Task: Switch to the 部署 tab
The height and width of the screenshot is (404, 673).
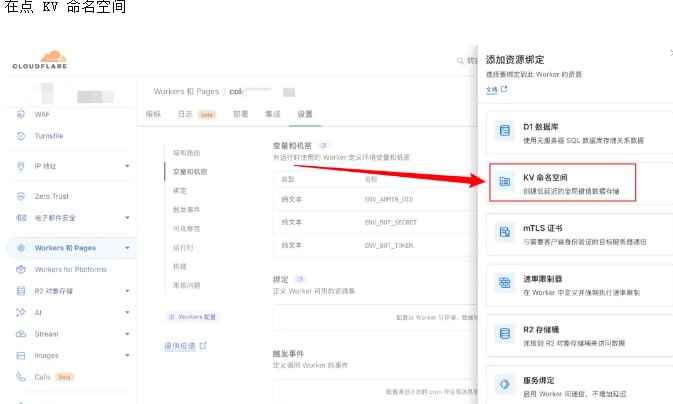Action: [240, 114]
